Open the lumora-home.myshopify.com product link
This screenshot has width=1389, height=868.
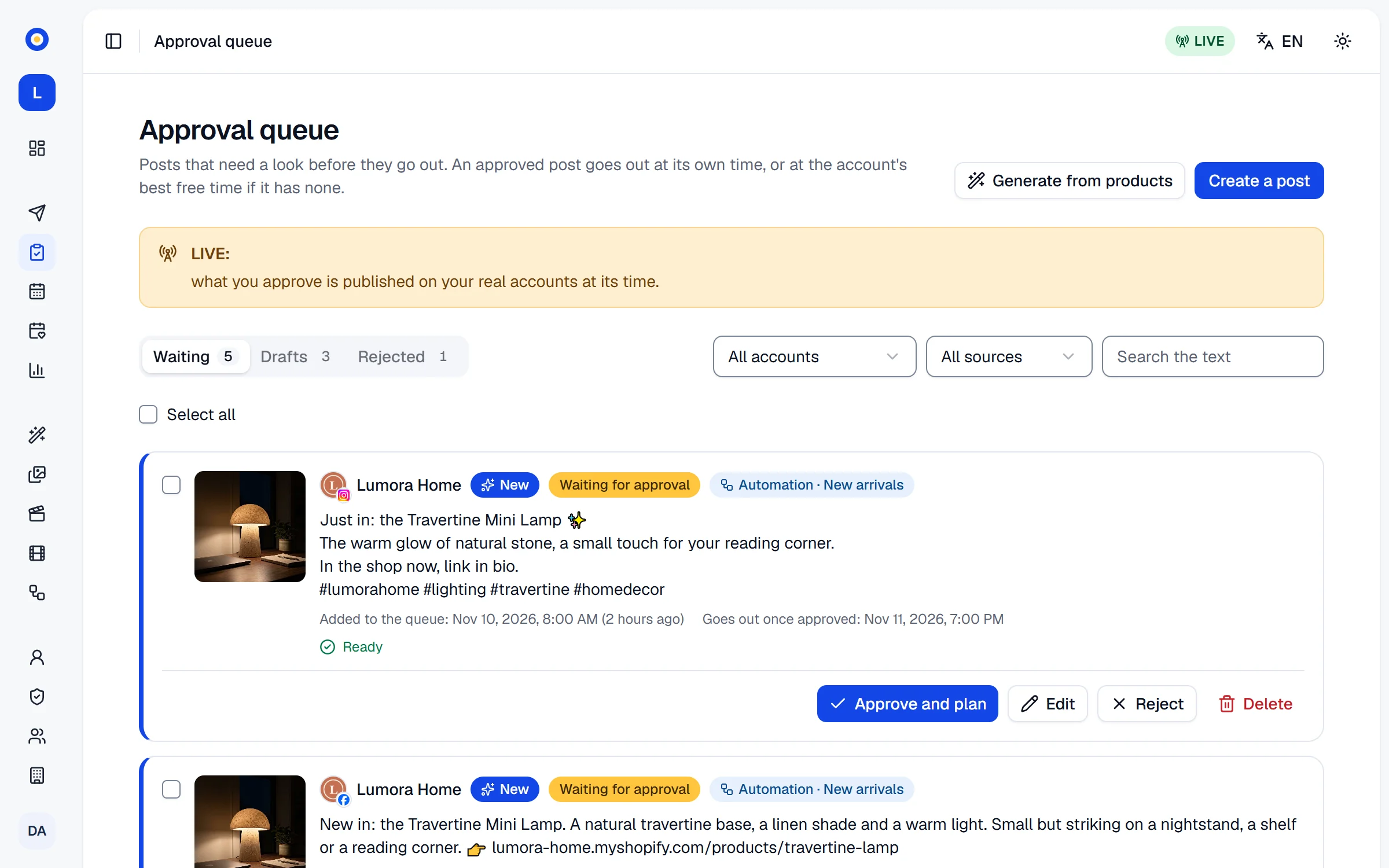pyautogui.click(x=695, y=847)
